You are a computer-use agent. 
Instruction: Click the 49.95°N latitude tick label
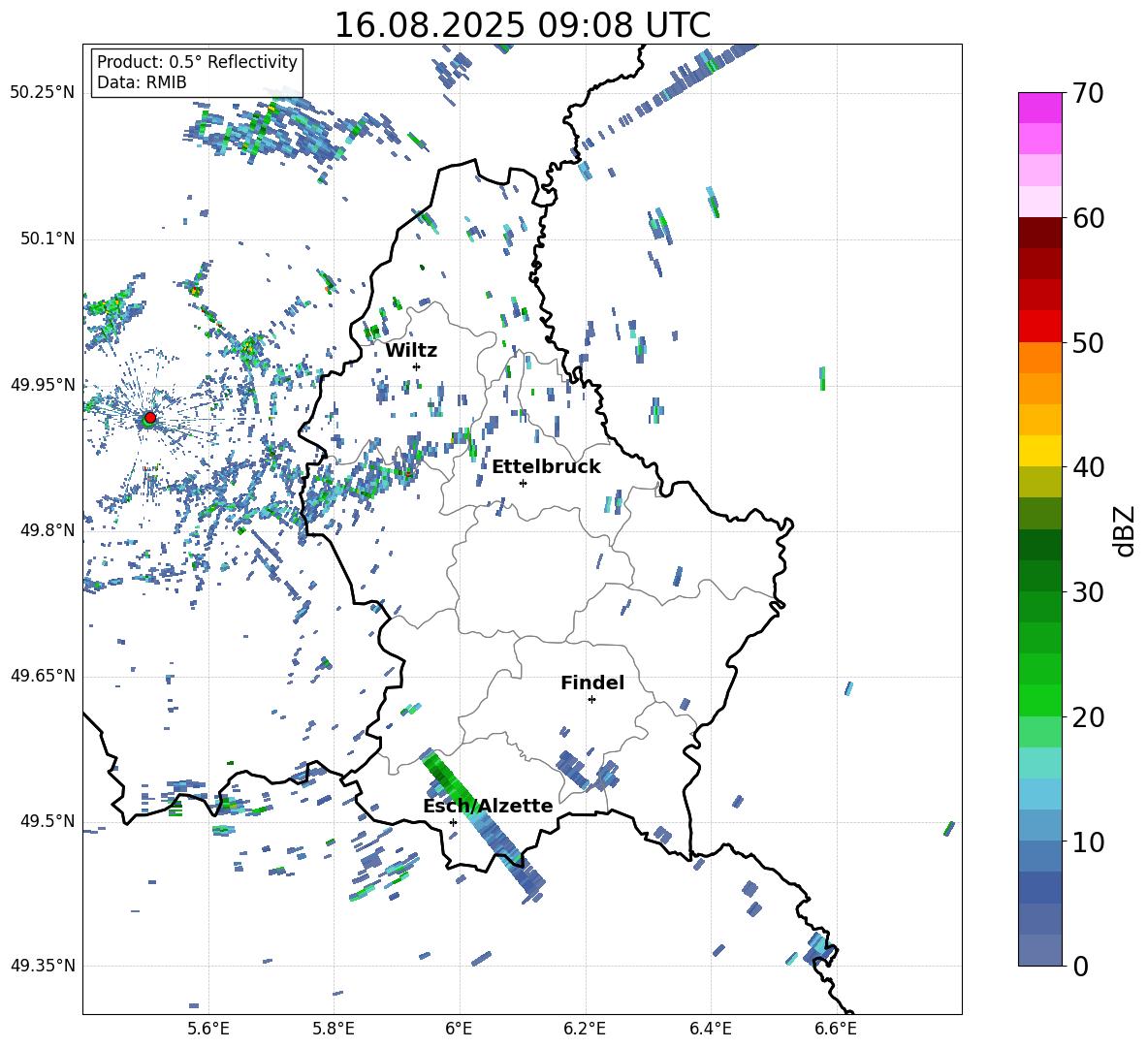(43, 385)
